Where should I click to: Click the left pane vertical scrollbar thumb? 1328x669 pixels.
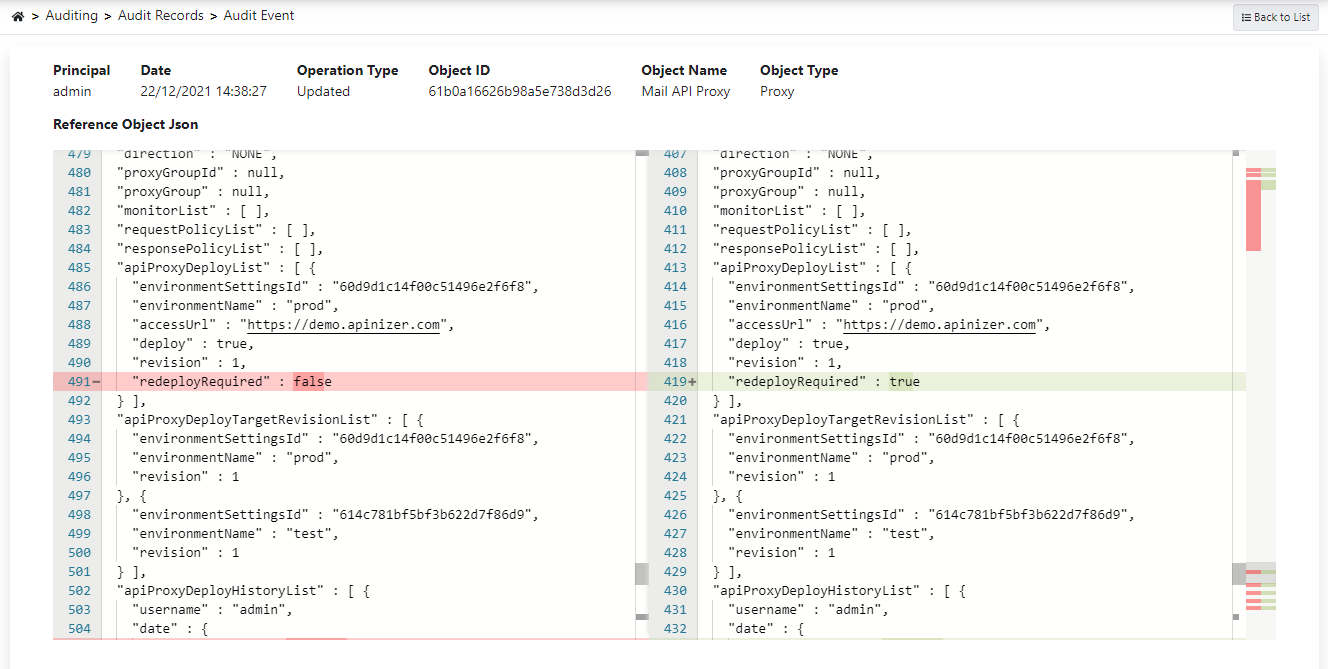pyautogui.click(x=641, y=574)
